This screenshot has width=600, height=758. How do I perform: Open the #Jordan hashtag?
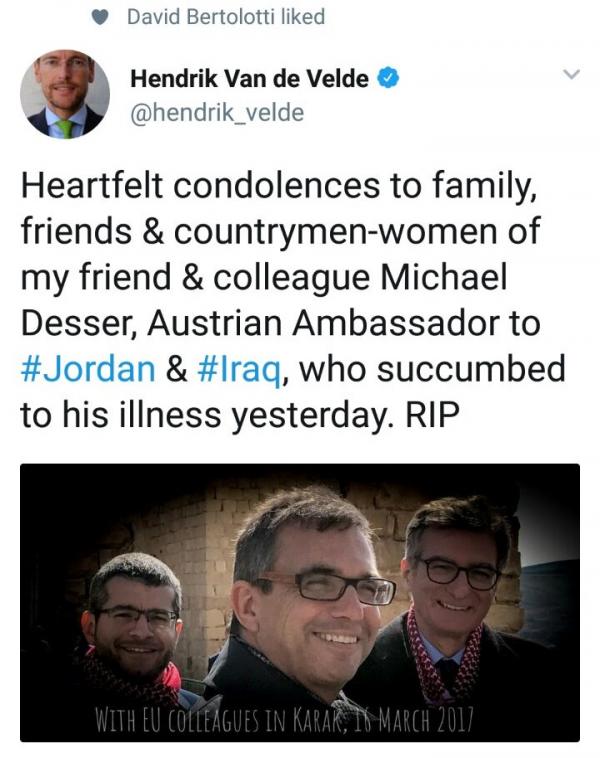(88, 369)
